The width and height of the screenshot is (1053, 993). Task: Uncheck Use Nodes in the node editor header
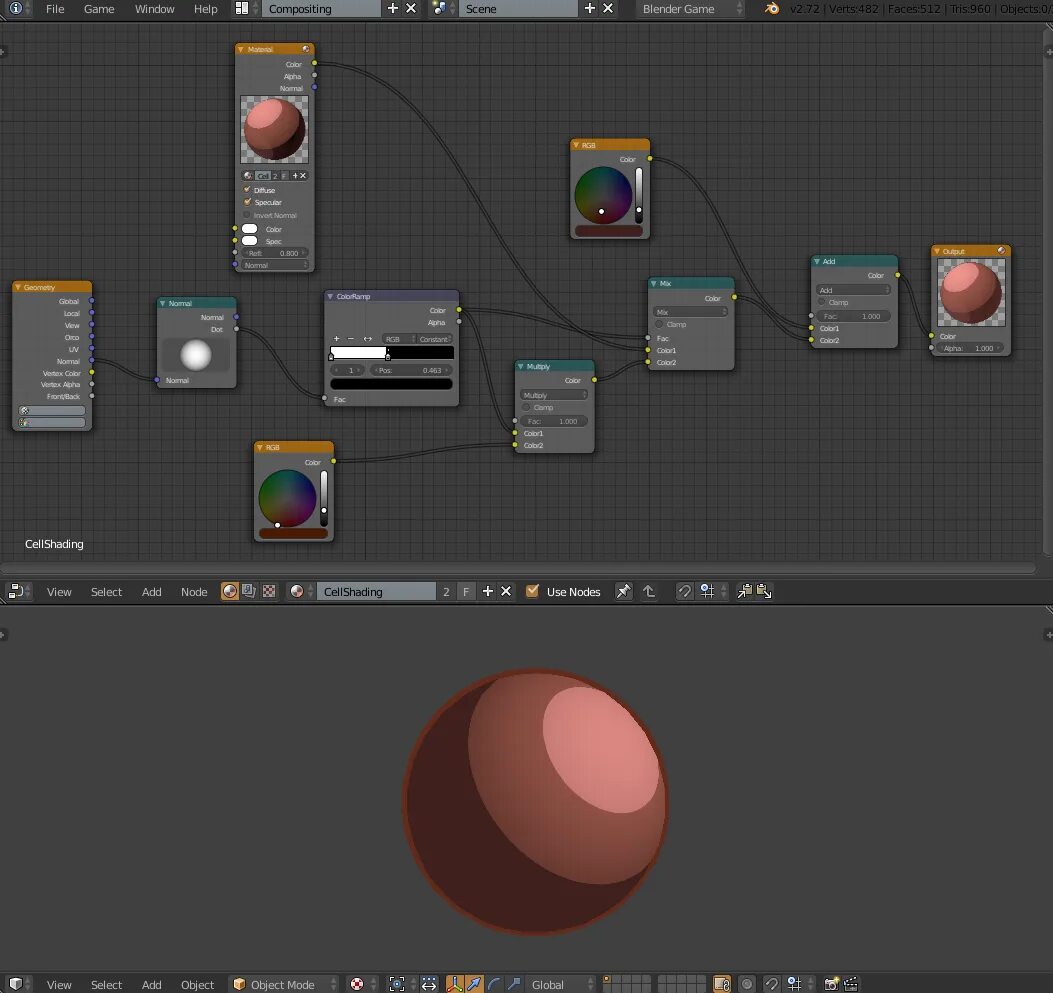[x=531, y=591]
